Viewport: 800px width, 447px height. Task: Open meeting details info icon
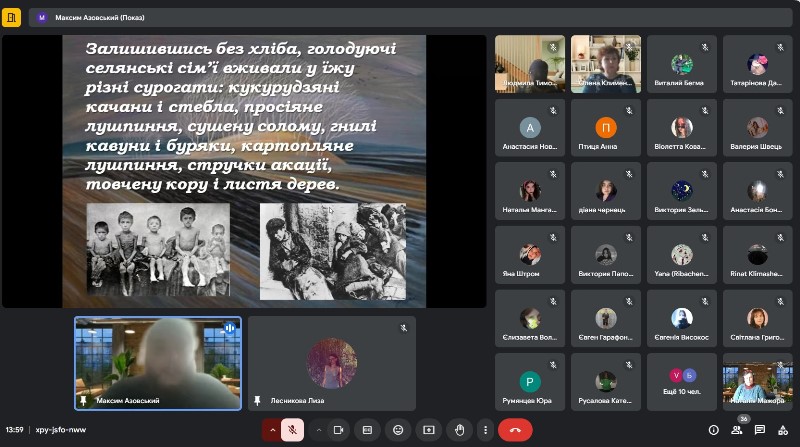tap(714, 430)
